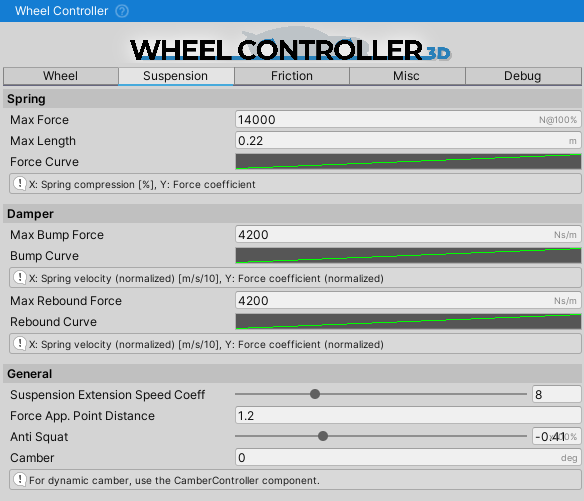The height and width of the screenshot is (501, 584).
Task: Click the Force App. Point Distance field
Action: click(408, 415)
